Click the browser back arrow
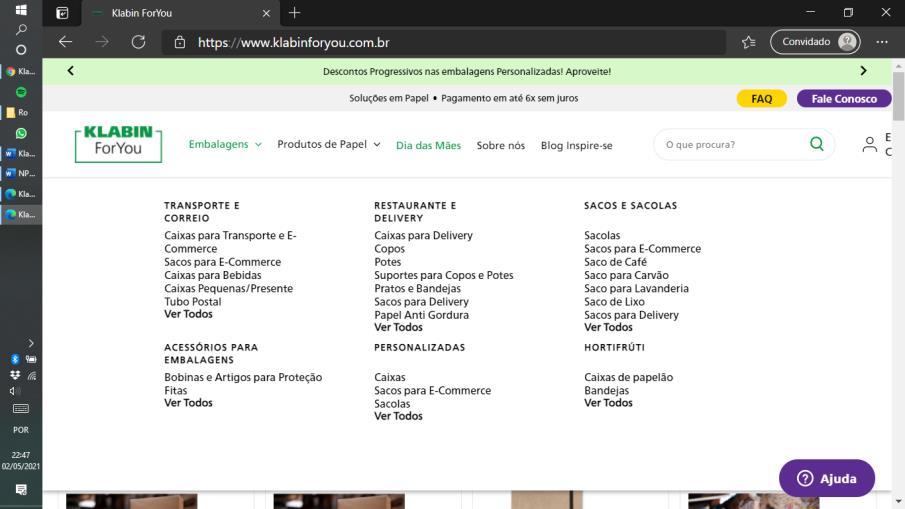 coord(65,42)
